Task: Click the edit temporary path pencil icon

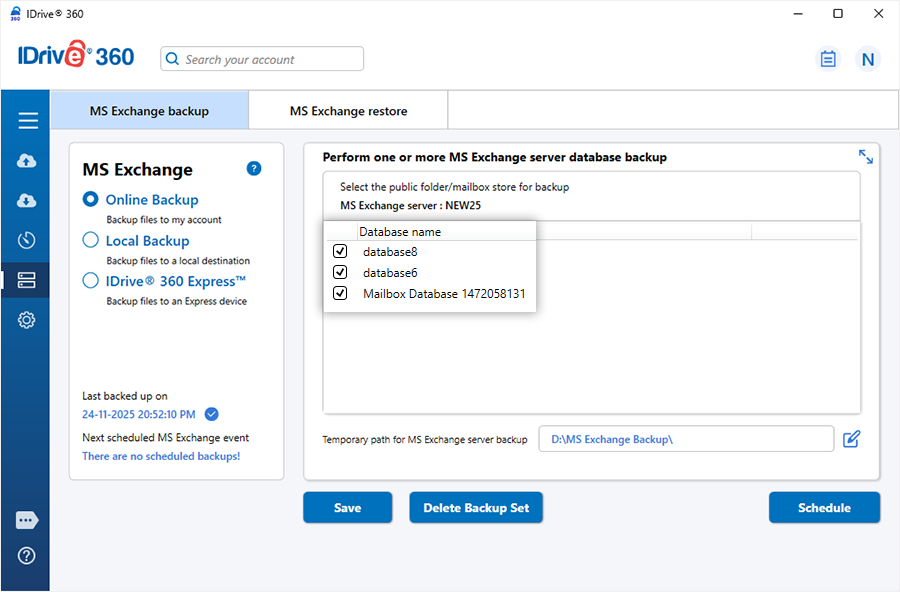Action: point(851,439)
